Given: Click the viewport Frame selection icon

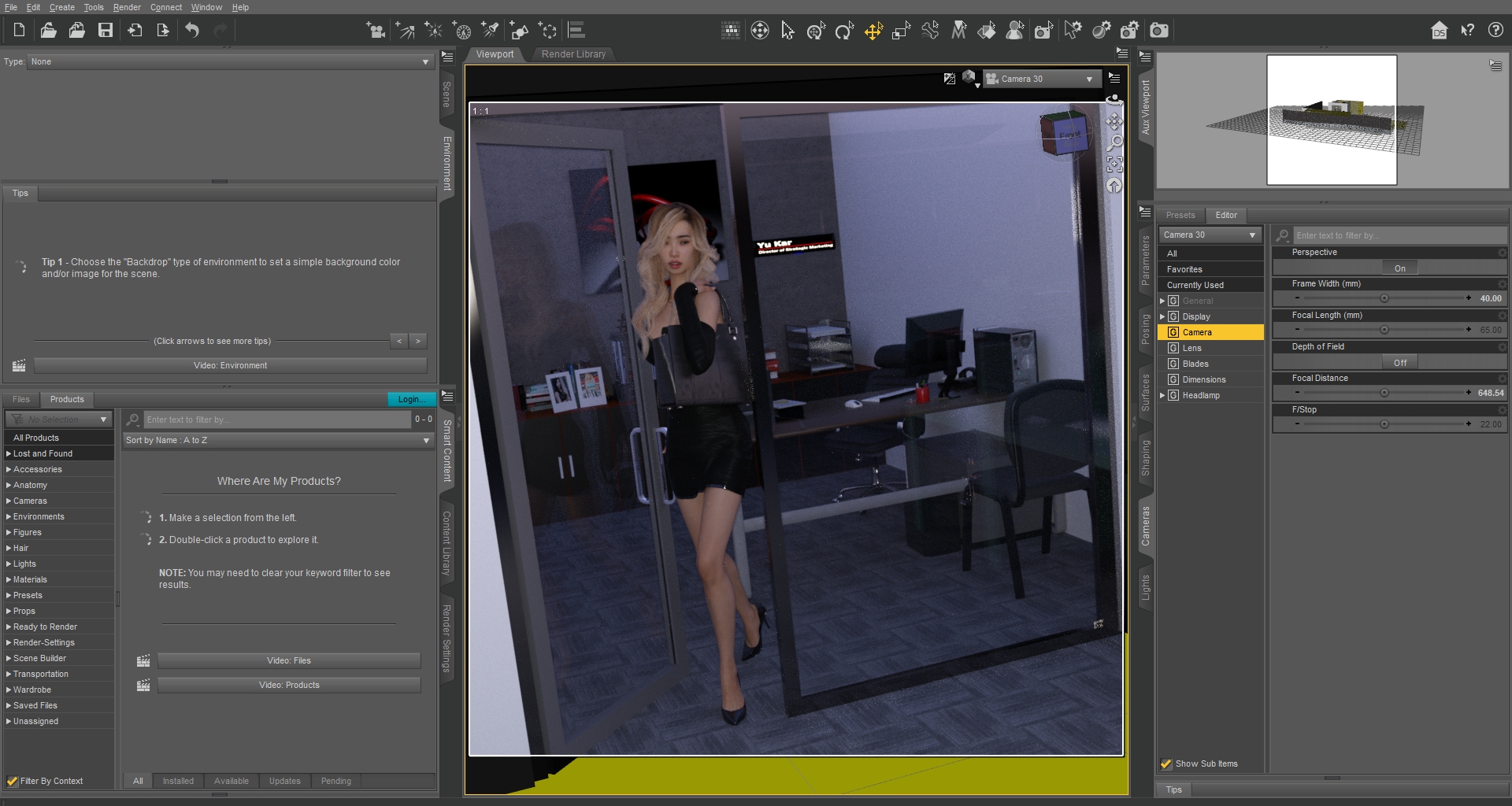Looking at the screenshot, I should [1114, 164].
